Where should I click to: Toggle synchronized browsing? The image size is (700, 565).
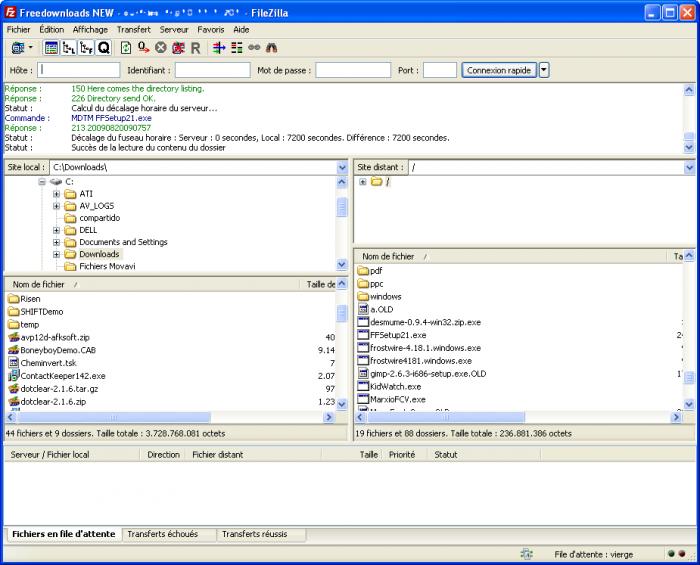[x=254, y=47]
